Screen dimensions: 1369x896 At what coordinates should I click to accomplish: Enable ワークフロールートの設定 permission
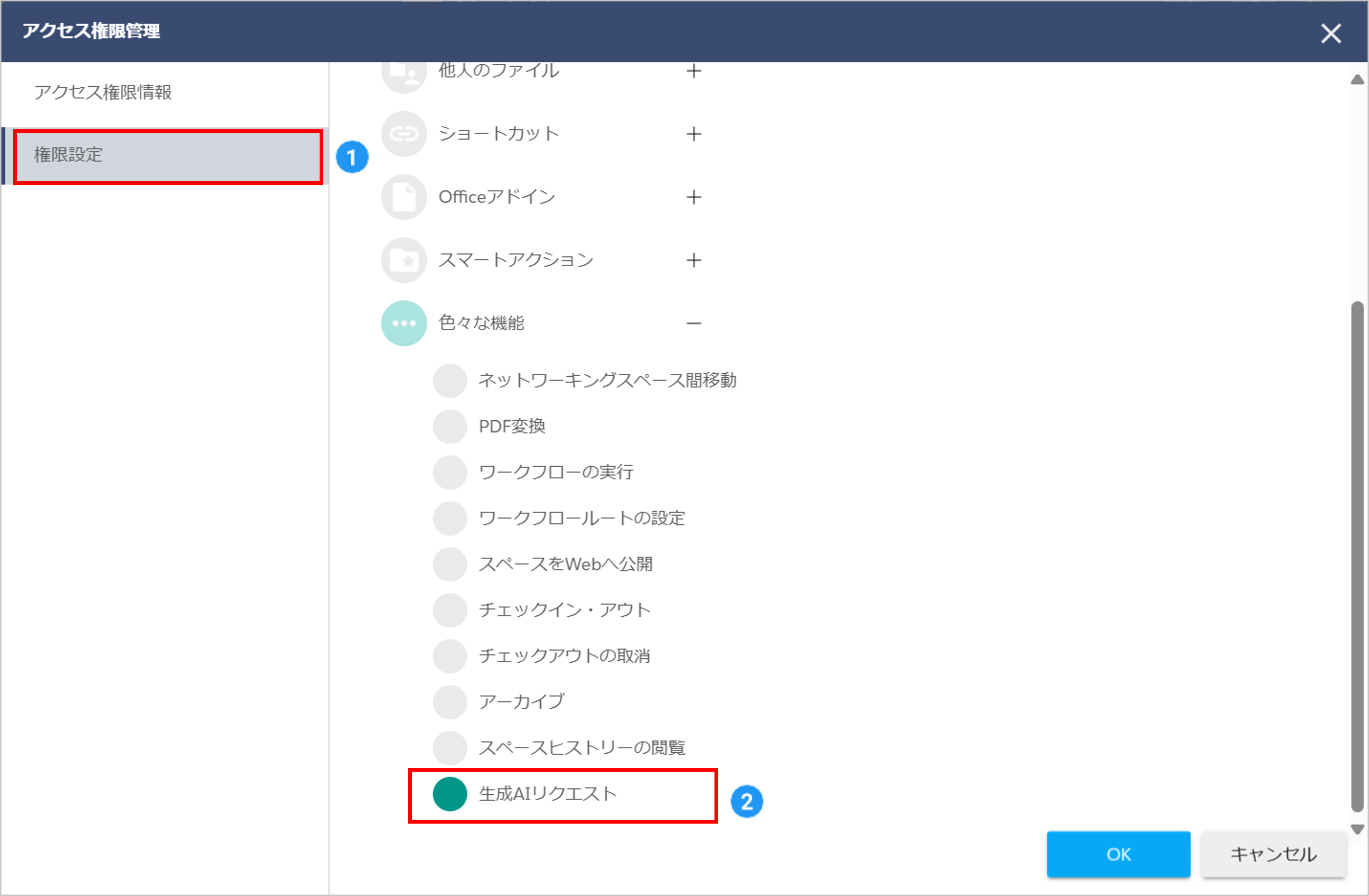pos(450,519)
